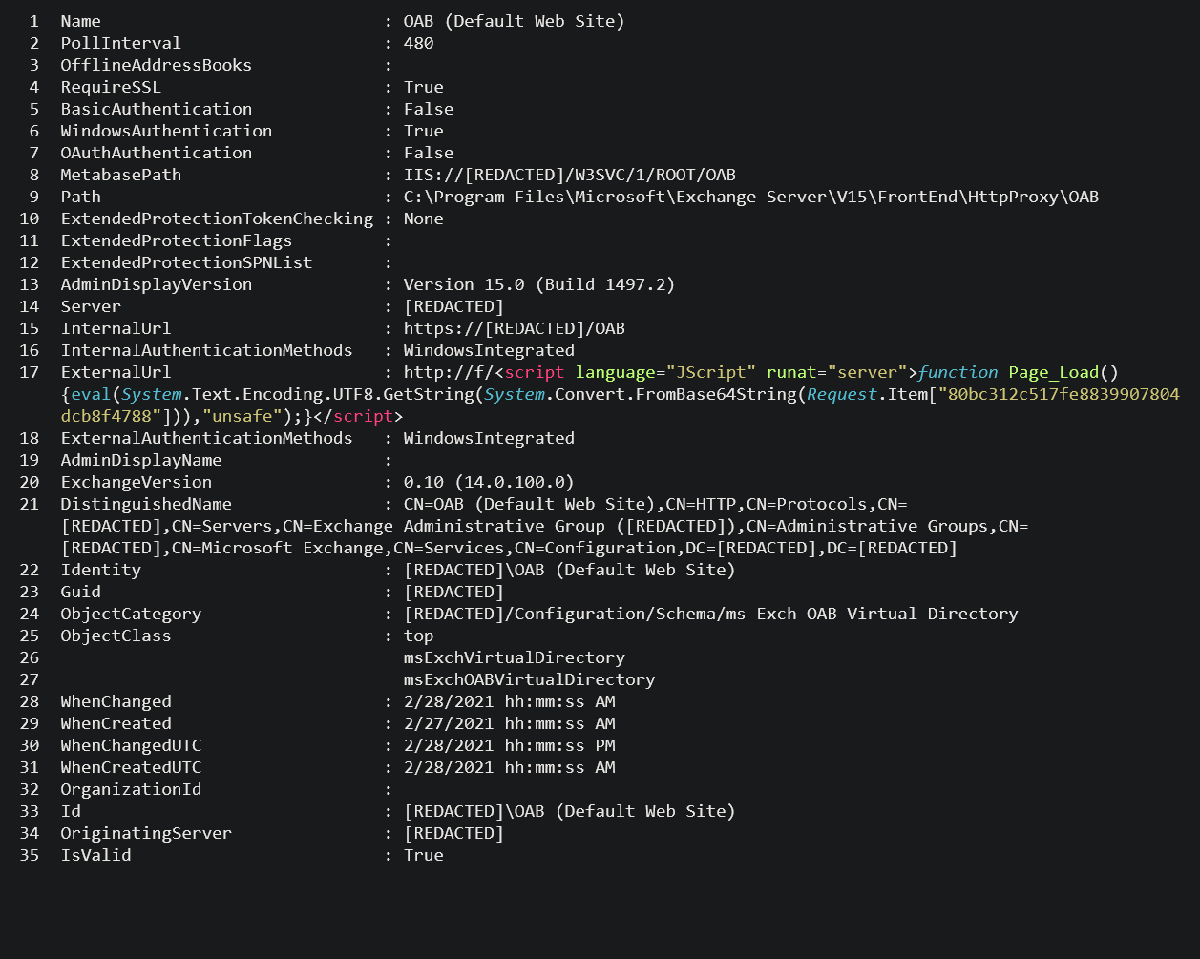This screenshot has width=1200, height=959.
Task: Click the OriginatingServer property name
Action: point(145,834)
